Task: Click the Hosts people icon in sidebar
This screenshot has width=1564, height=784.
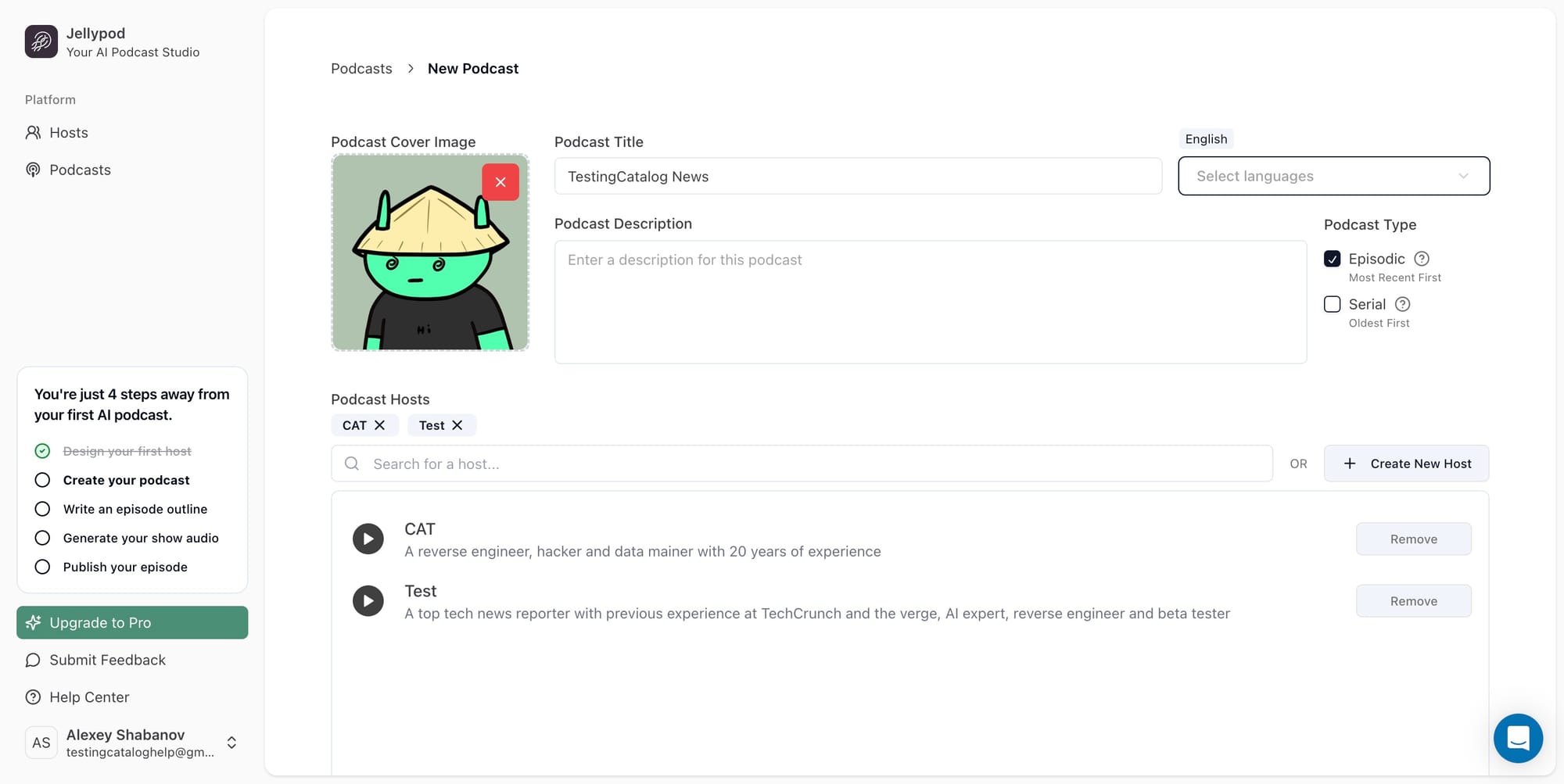Action: point(33,133)
